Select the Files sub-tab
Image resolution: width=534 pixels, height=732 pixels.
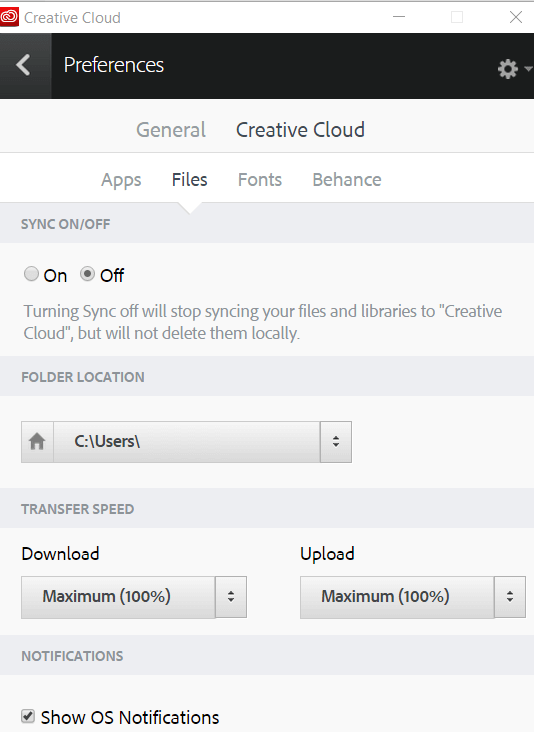click(x=190, y=180)
